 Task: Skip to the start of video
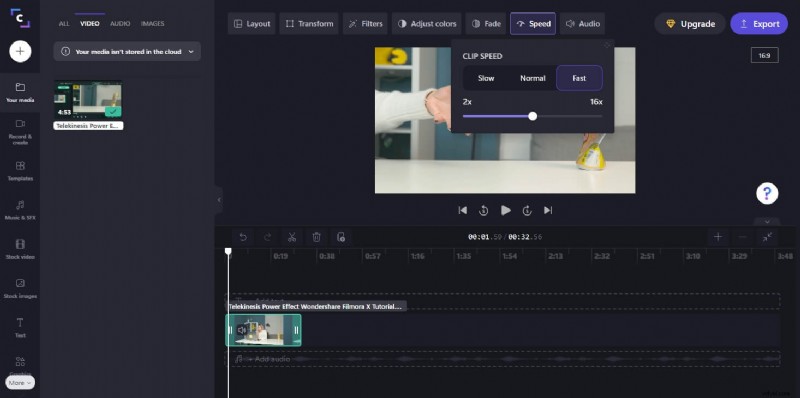coord(463,210)
